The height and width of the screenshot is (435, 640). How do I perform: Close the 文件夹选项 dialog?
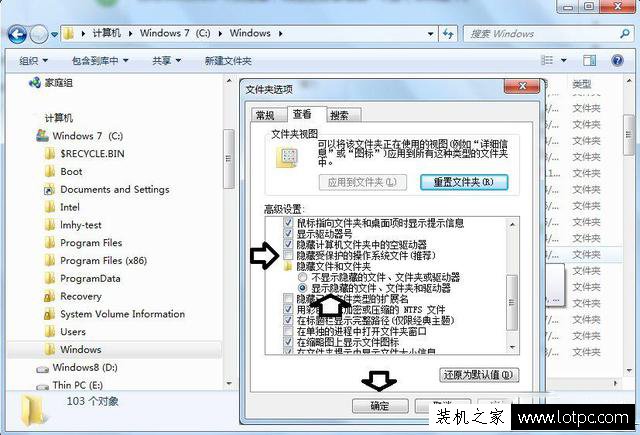click(522, 86)
